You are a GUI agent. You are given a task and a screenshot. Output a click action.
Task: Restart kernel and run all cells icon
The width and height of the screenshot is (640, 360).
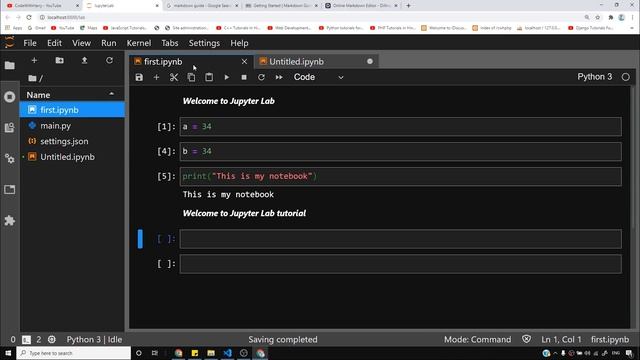[x=279, y=77]
